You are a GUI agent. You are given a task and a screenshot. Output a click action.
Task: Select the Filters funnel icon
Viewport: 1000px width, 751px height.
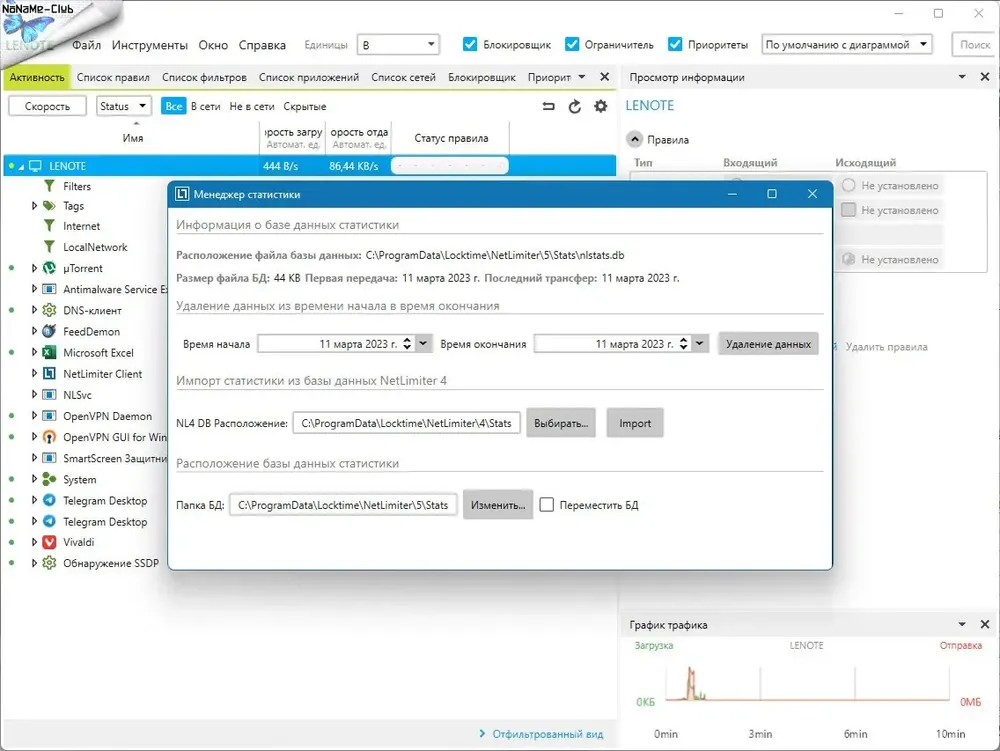pos(49,186)
